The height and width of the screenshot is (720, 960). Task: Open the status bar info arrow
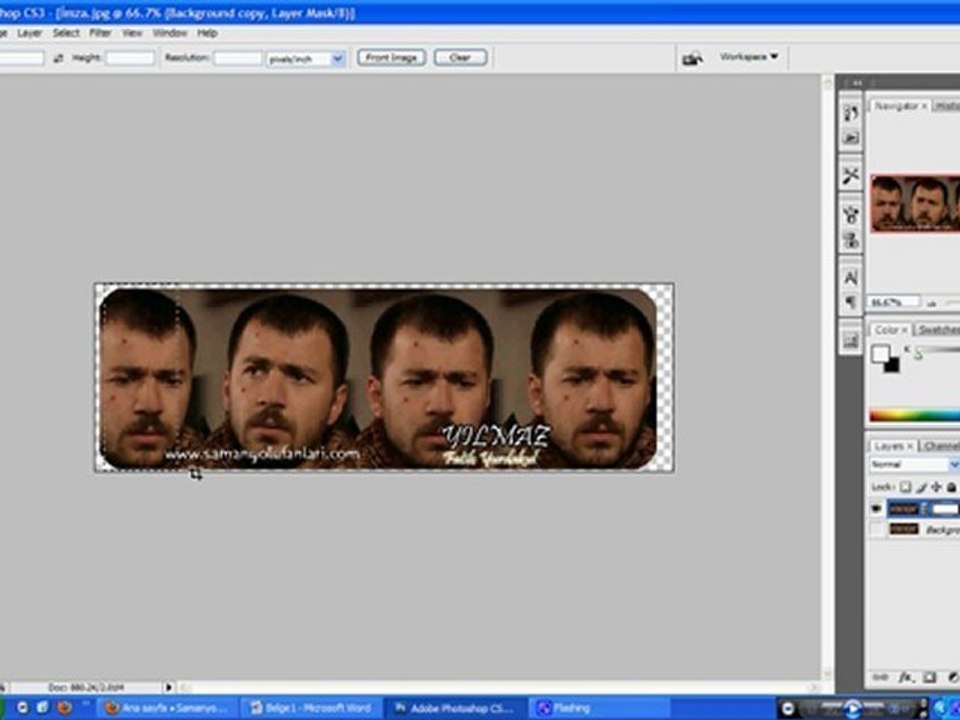pos(169,688)
